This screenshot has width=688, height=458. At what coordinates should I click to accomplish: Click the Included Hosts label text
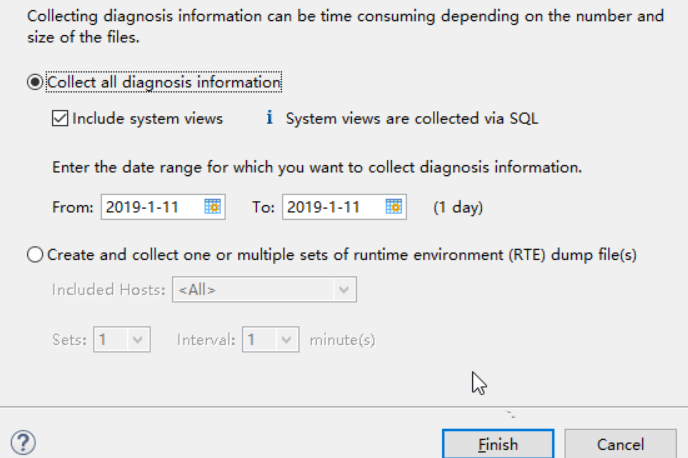click(108, 290)
